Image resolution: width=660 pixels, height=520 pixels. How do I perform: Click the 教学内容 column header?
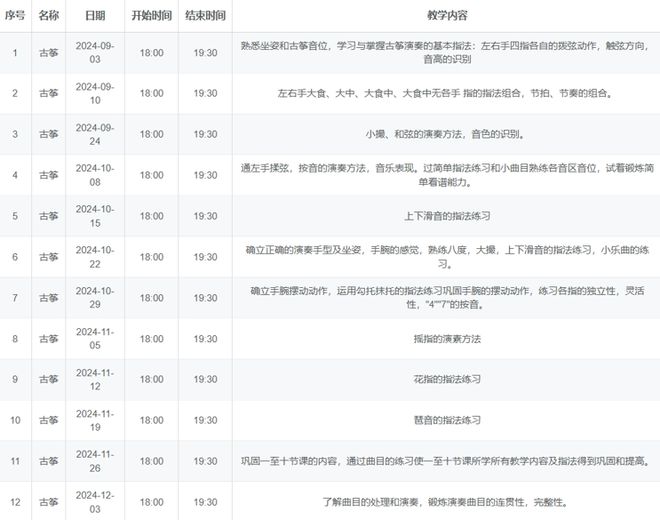[445, 17]
